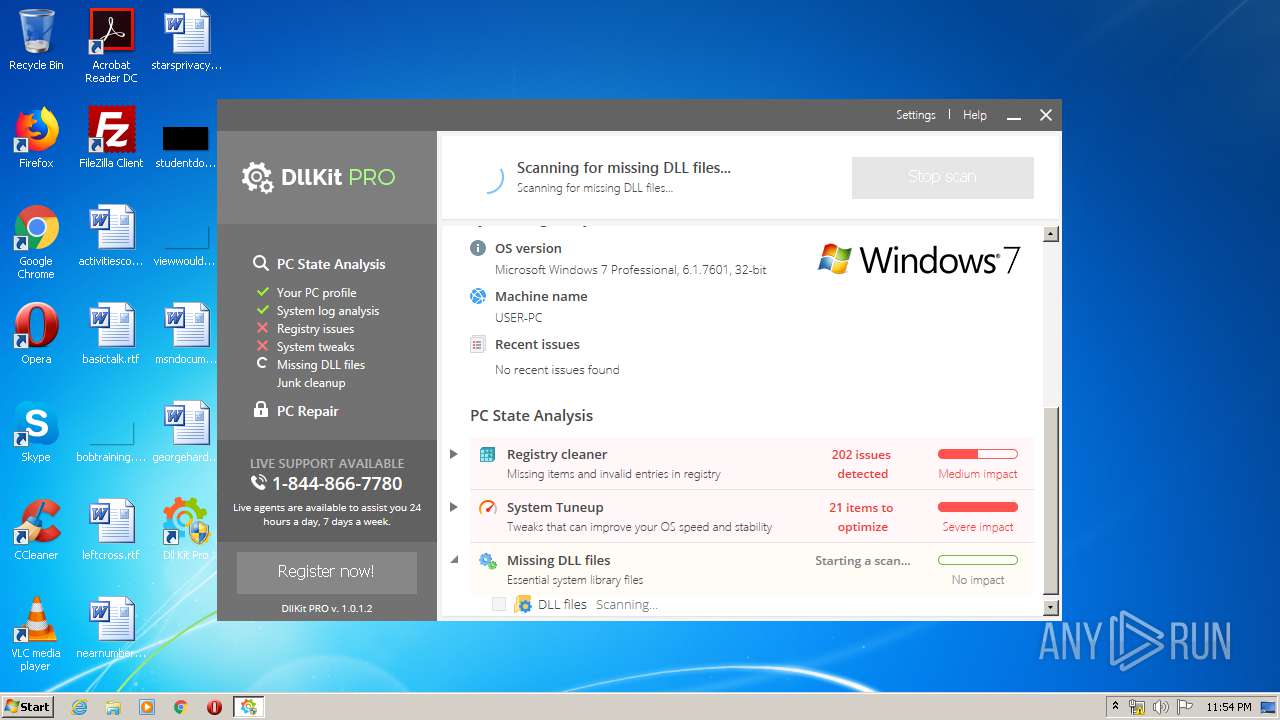Click the Chrome icon in taskbar
The image size is (1280, 720).
point(180,707)
